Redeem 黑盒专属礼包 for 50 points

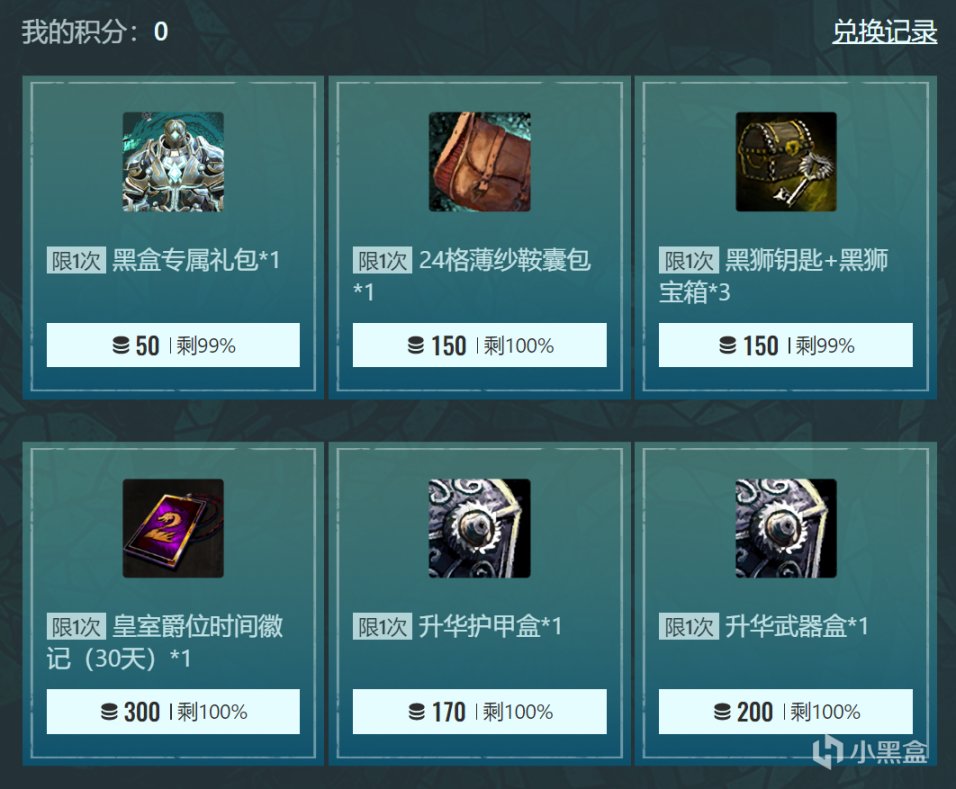pos(173,345)
